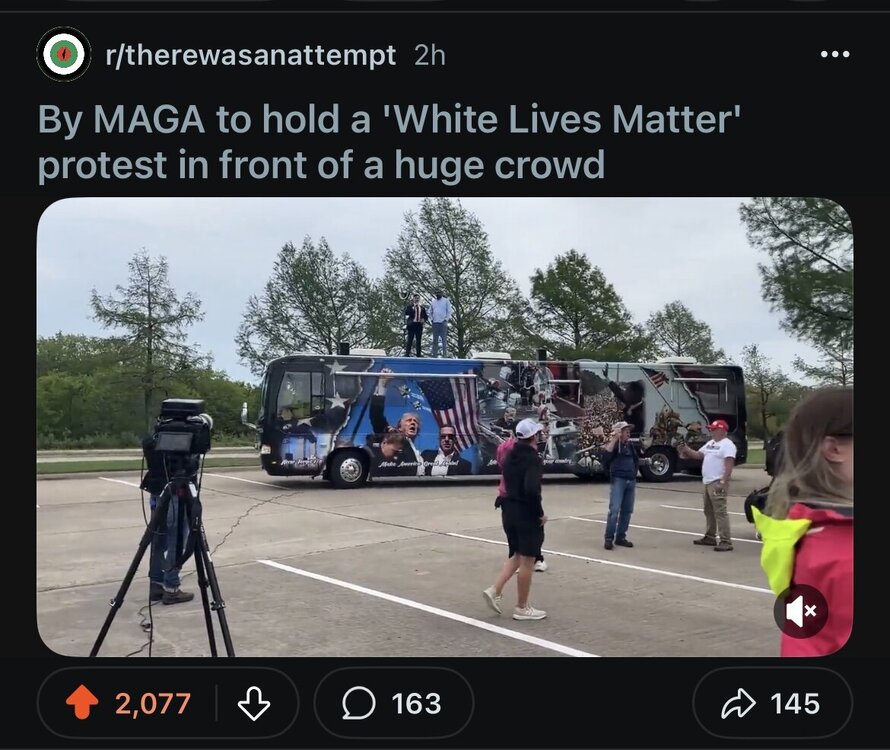Open the r/therewasanattempt subreddit avatar

pos(64,55)
